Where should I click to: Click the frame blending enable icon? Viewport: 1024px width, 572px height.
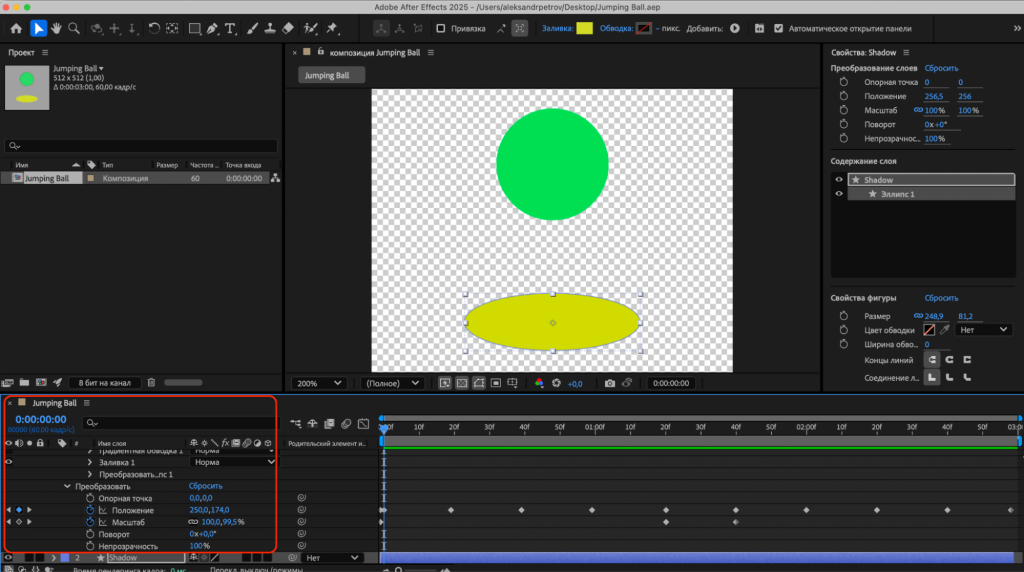(329, 424)
